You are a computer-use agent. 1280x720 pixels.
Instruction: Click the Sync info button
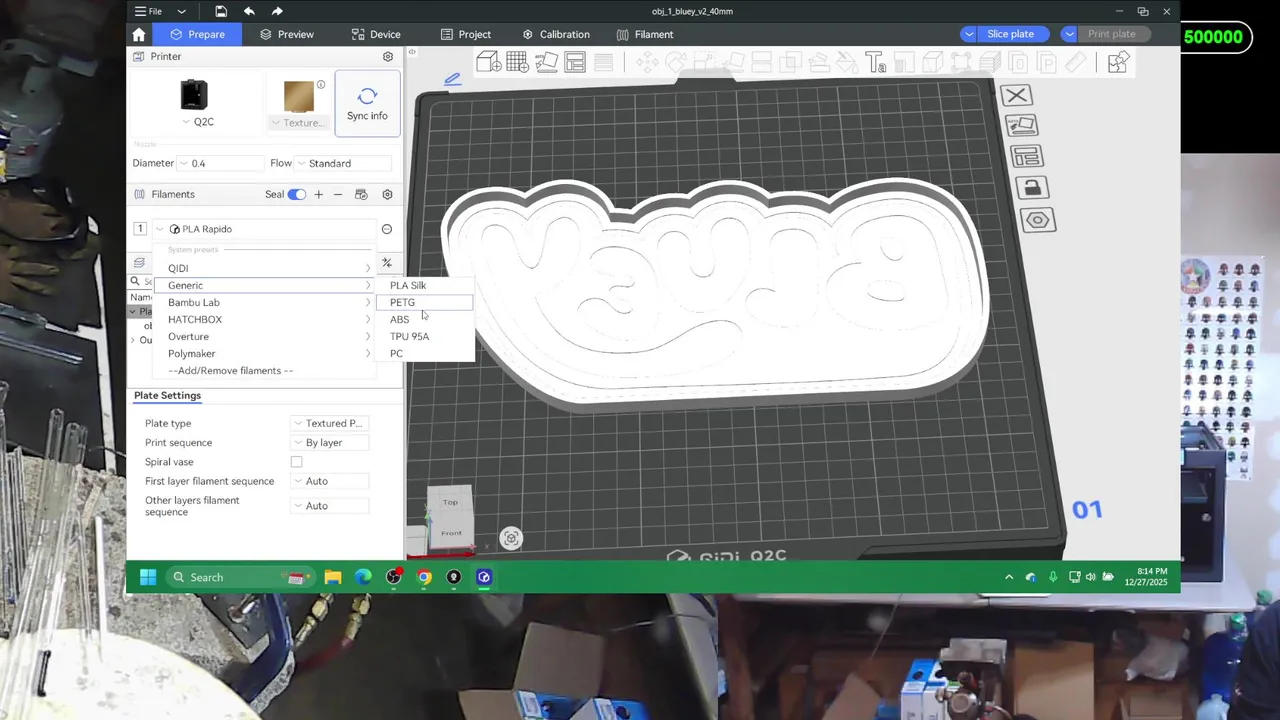tap(367, 104)
